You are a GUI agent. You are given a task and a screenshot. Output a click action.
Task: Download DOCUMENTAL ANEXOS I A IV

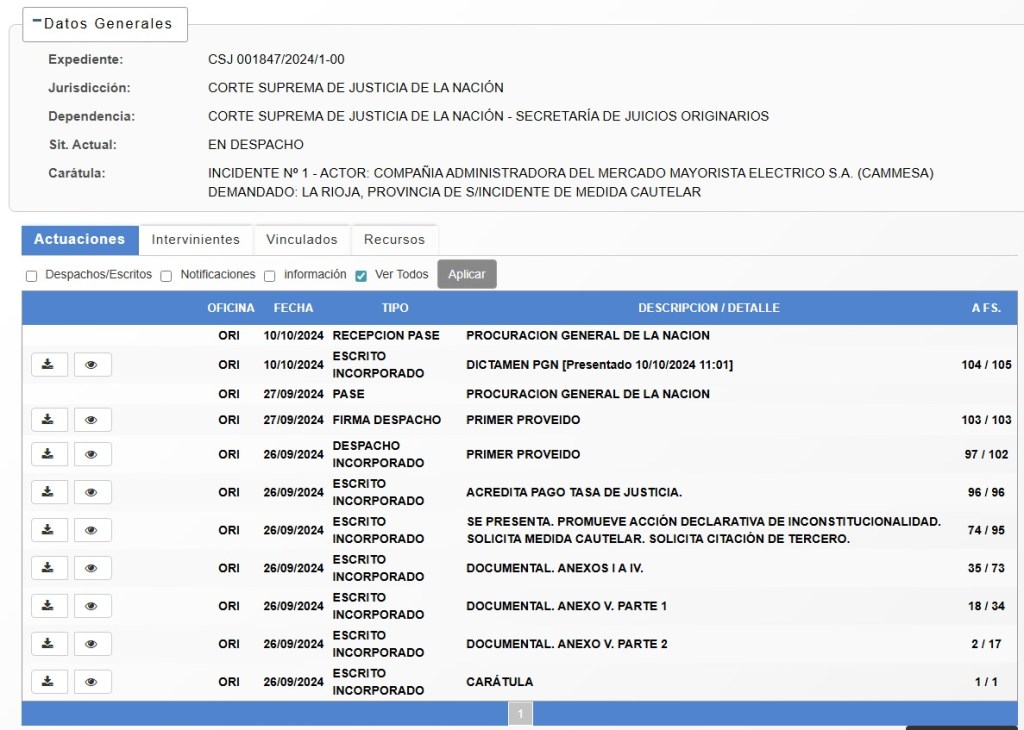pyautogui.click(x=49, y=567)
